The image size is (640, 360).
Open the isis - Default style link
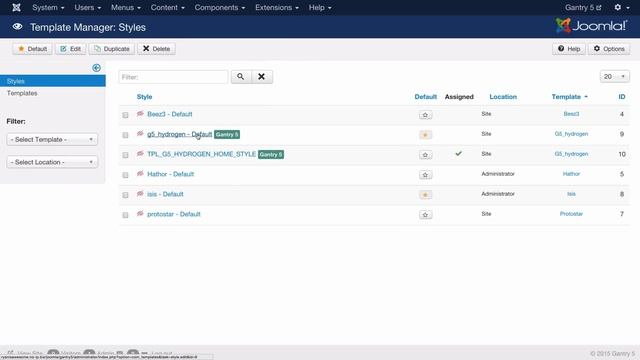[165, 194]
